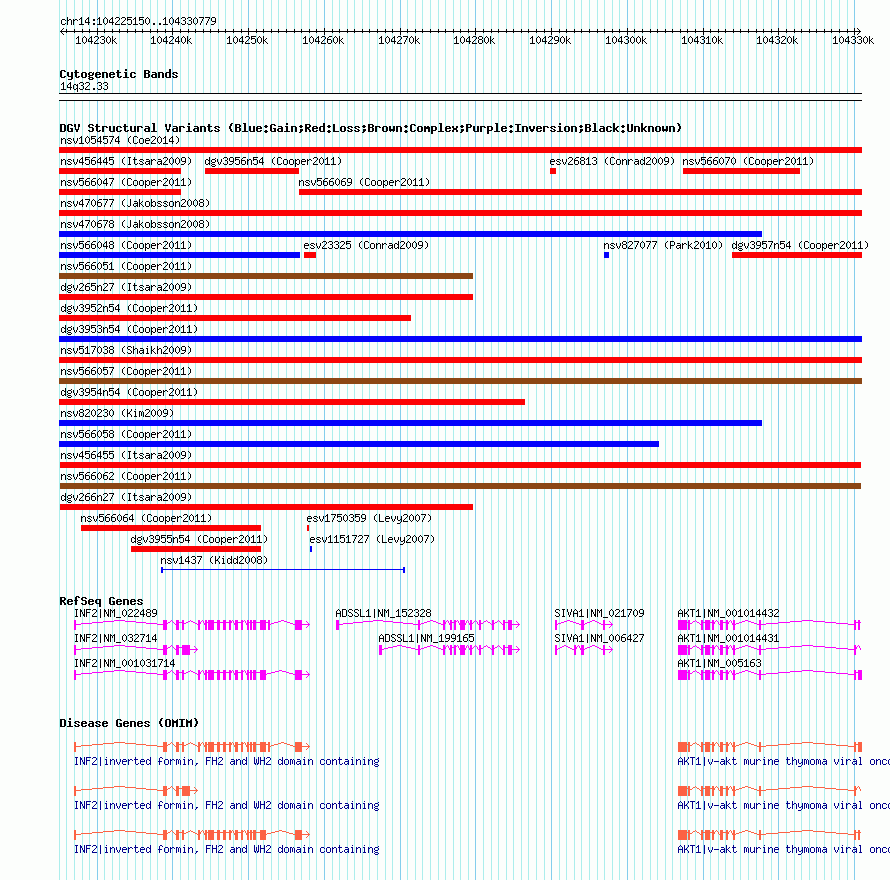Click the nsv1437 thin blue span line

(283, 570)
